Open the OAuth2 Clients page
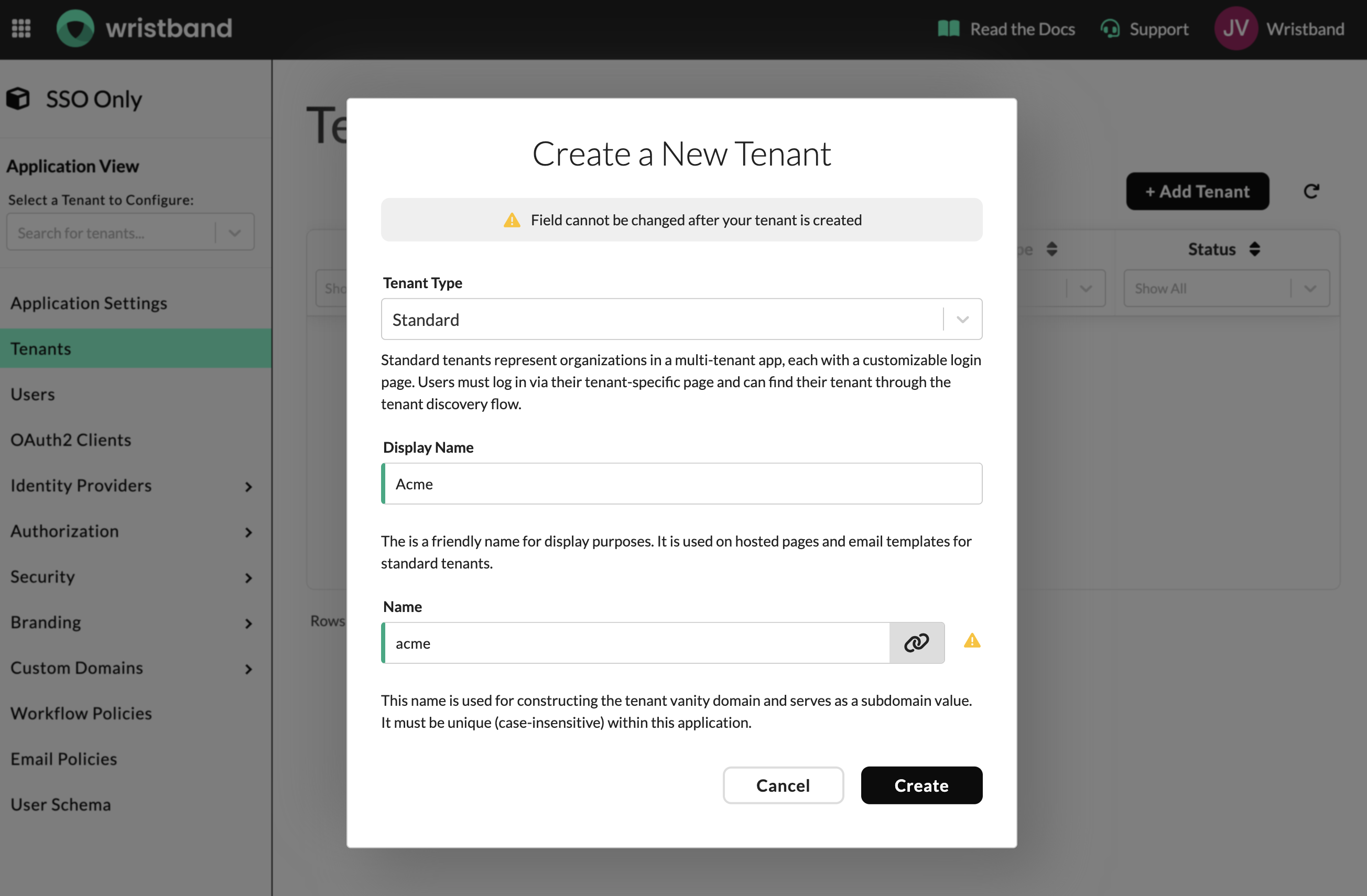 click(71, 440)
